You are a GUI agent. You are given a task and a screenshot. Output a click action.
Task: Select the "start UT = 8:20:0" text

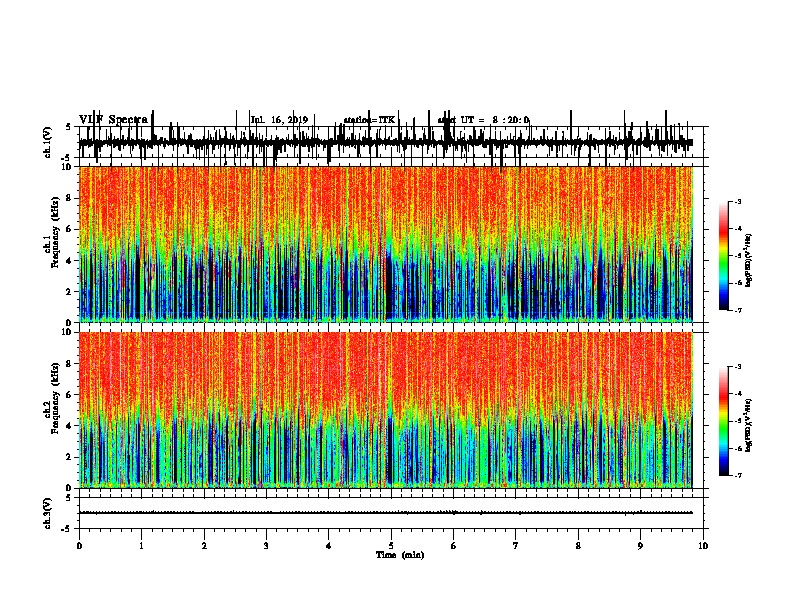[x=483, y=120]
